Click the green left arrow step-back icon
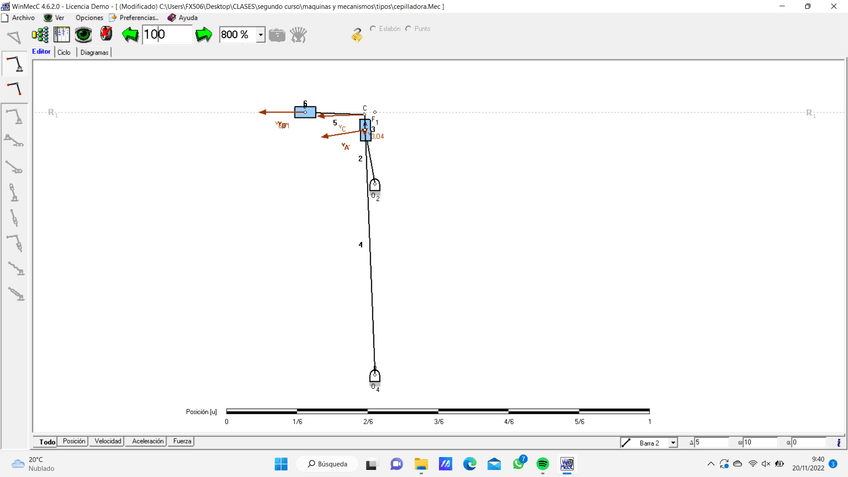The height and width of the screenshot is (477, 848). tap(130, 35)
